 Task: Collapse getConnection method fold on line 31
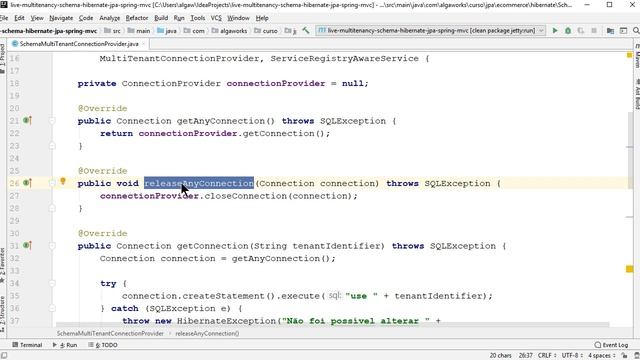point(52,246)
